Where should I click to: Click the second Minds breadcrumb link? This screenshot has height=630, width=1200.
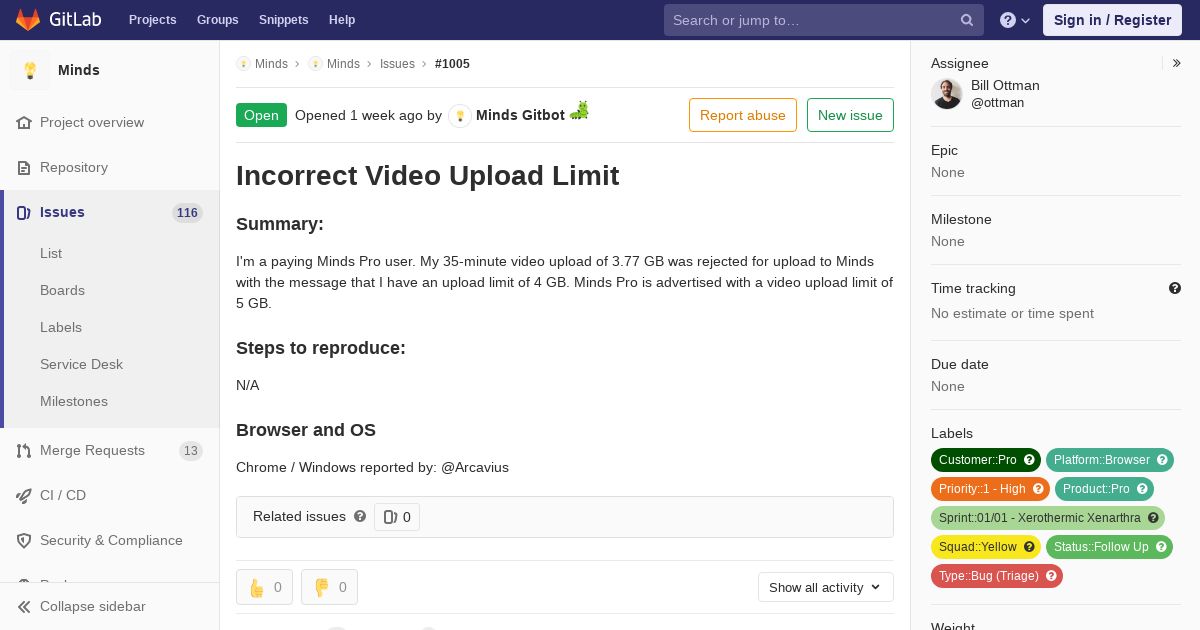pos(334,64)
